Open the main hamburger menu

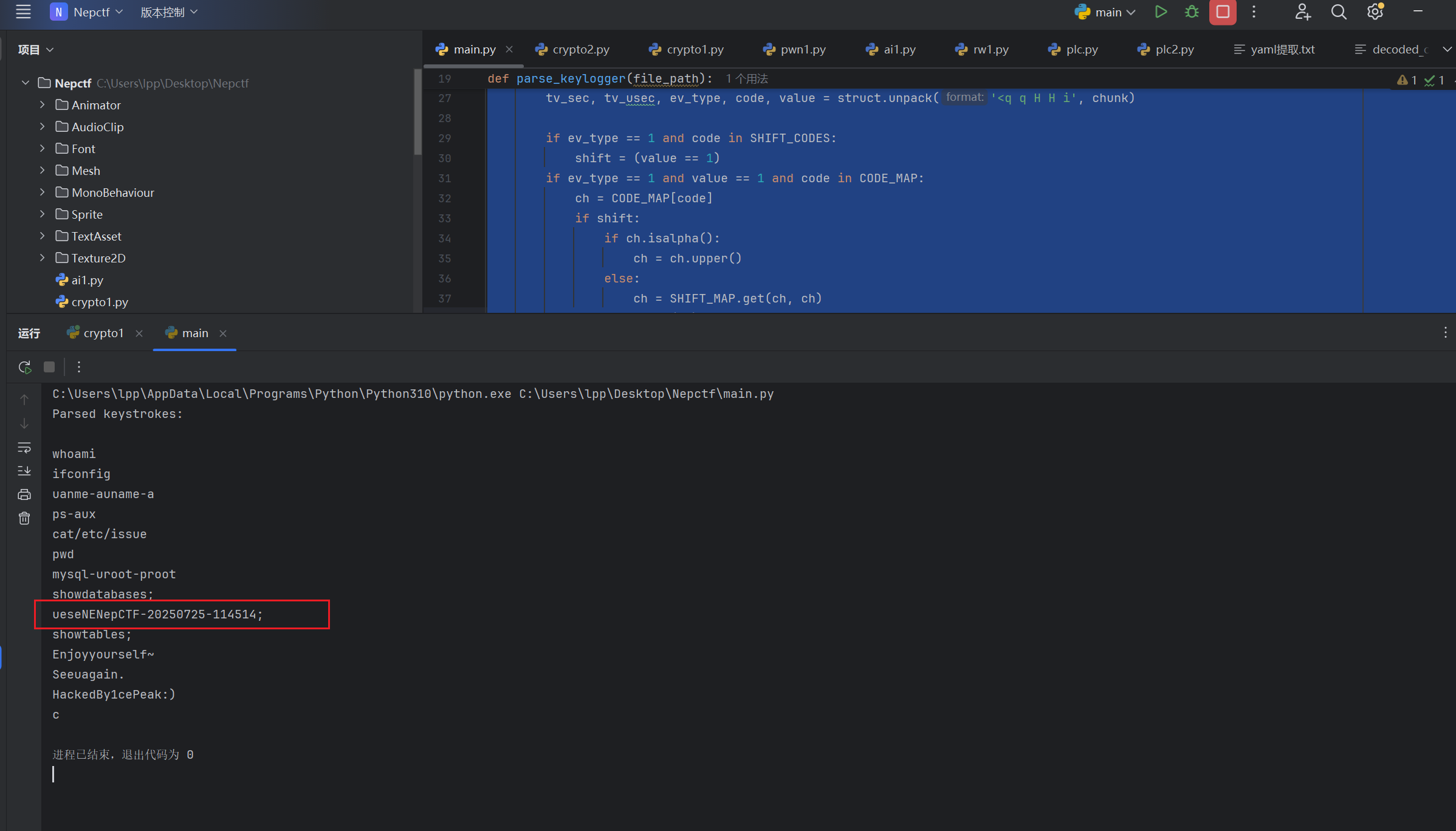[23, 12]
